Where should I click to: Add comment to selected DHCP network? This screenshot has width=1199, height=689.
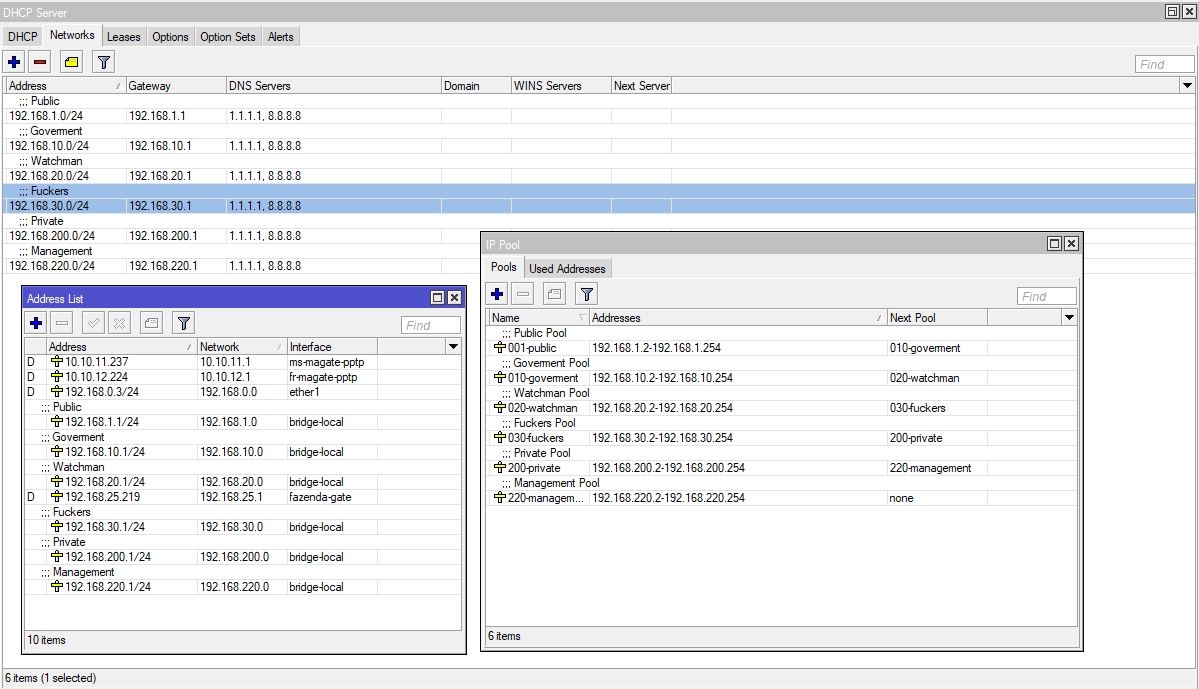[71, 62]
